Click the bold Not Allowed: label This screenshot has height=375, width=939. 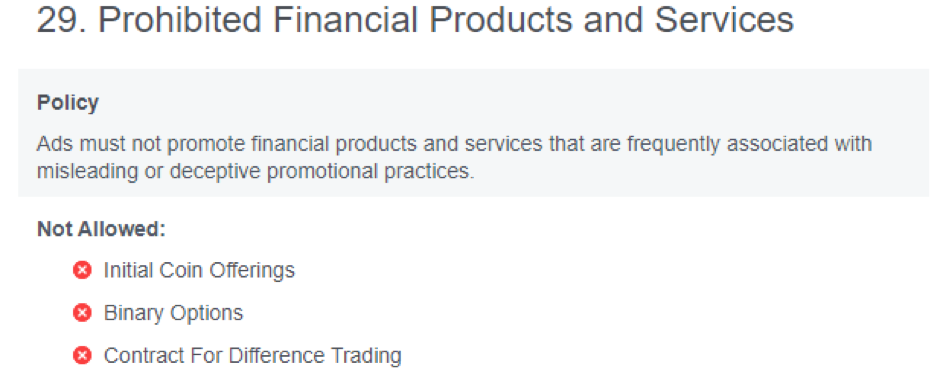point(101,229)
